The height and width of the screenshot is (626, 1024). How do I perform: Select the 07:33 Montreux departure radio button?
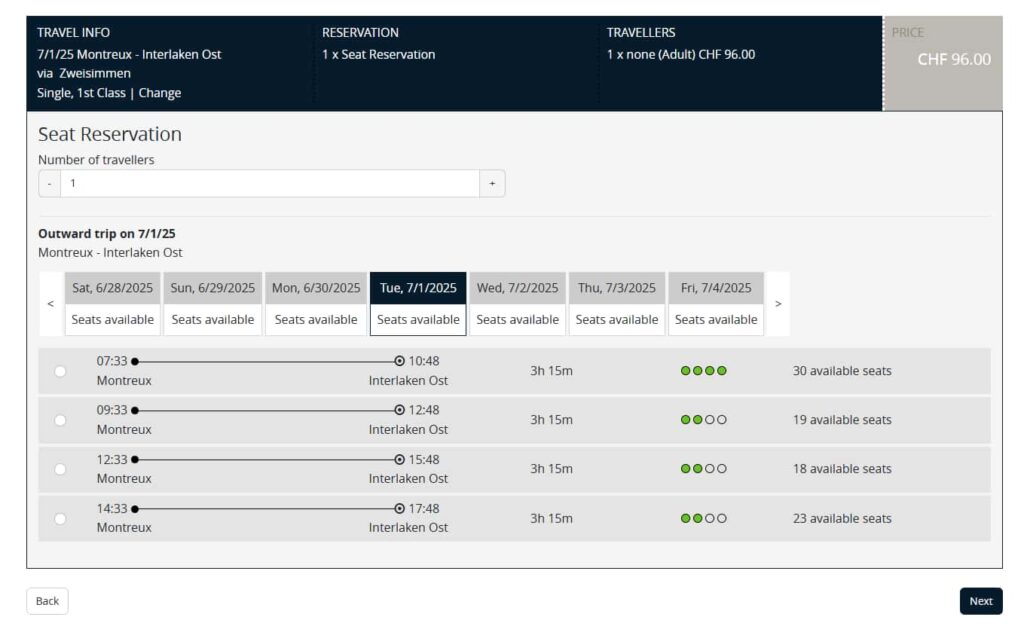(x=60, y=371)
